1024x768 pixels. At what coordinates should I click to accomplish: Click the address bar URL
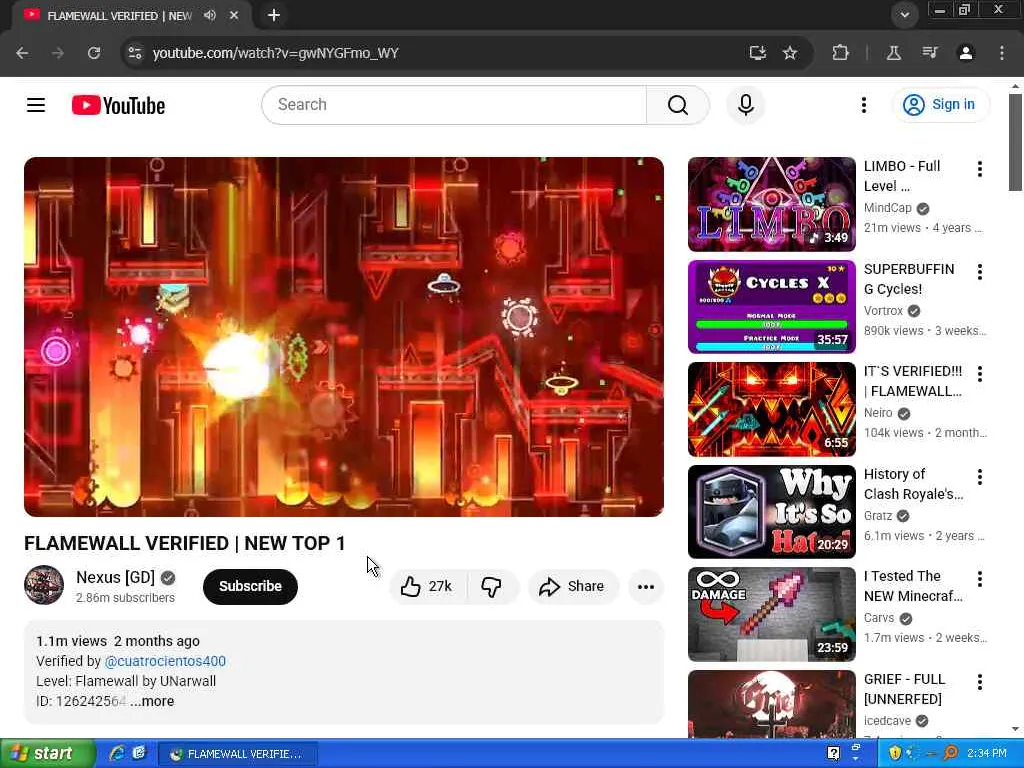275,53
